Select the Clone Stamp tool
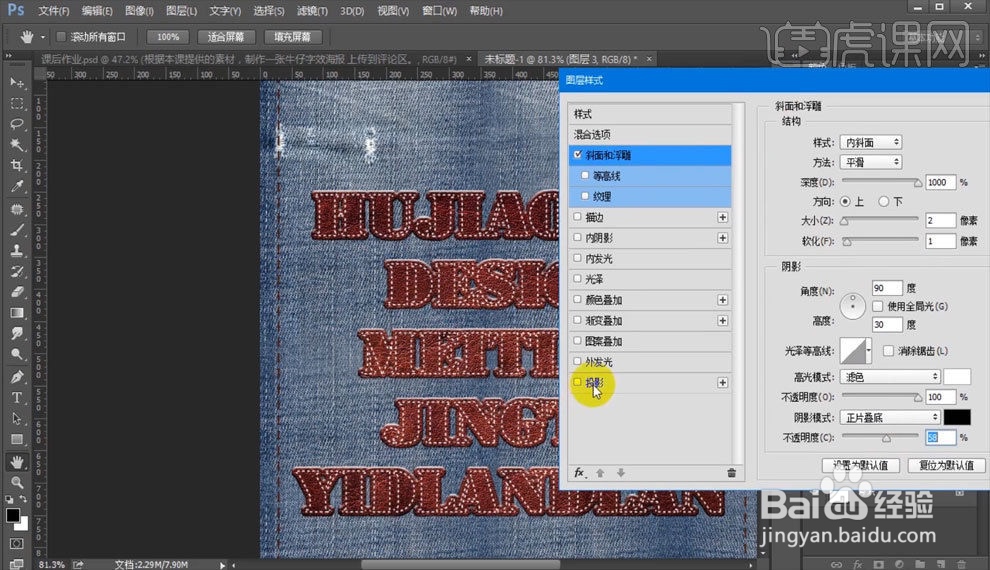The height and width of the screenshot is (570, 990). (16, 251)
